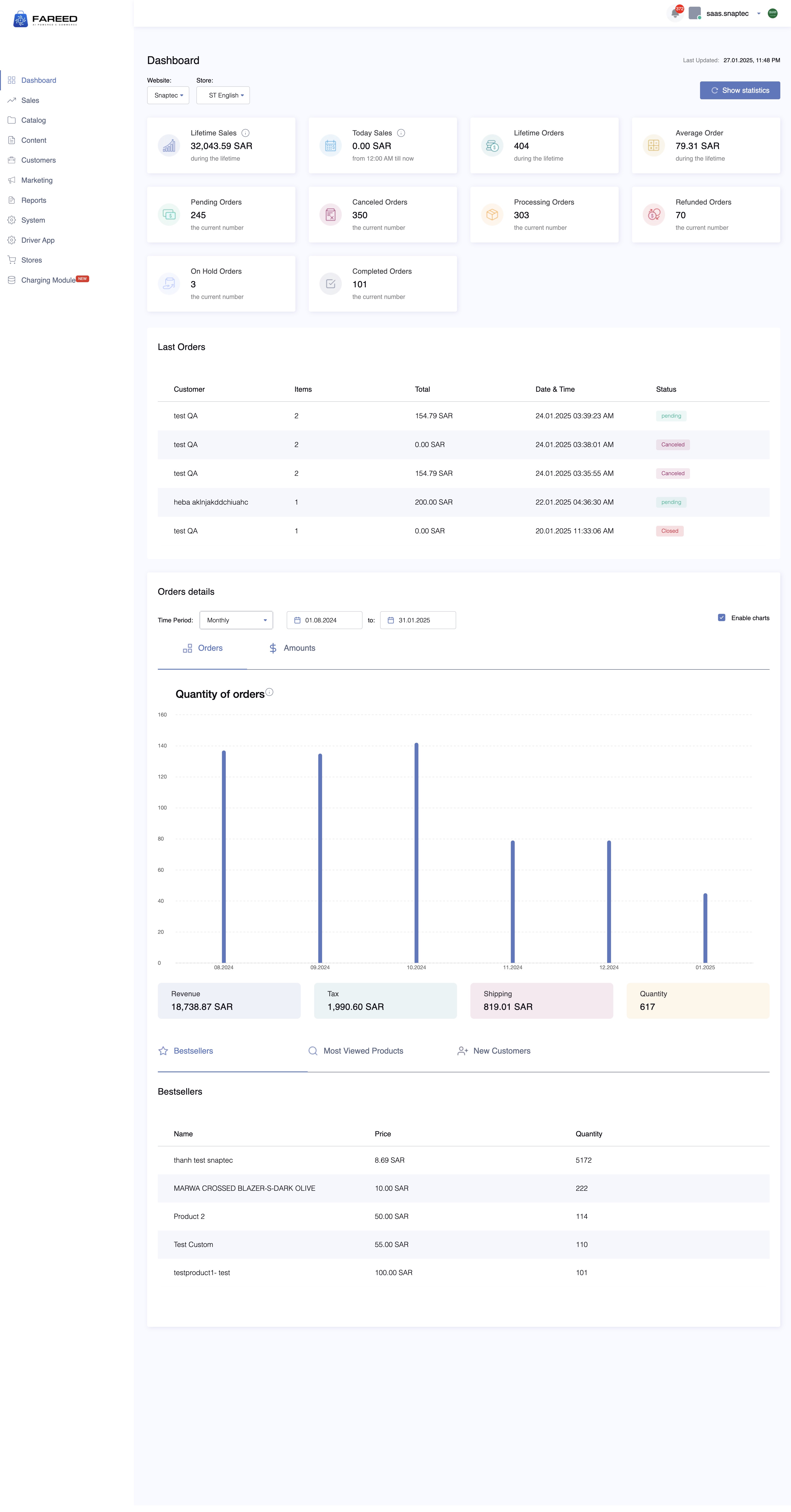Click the end date field 31.01.2025
This screenshot has height=1512, width=791.
pos(418,620)
